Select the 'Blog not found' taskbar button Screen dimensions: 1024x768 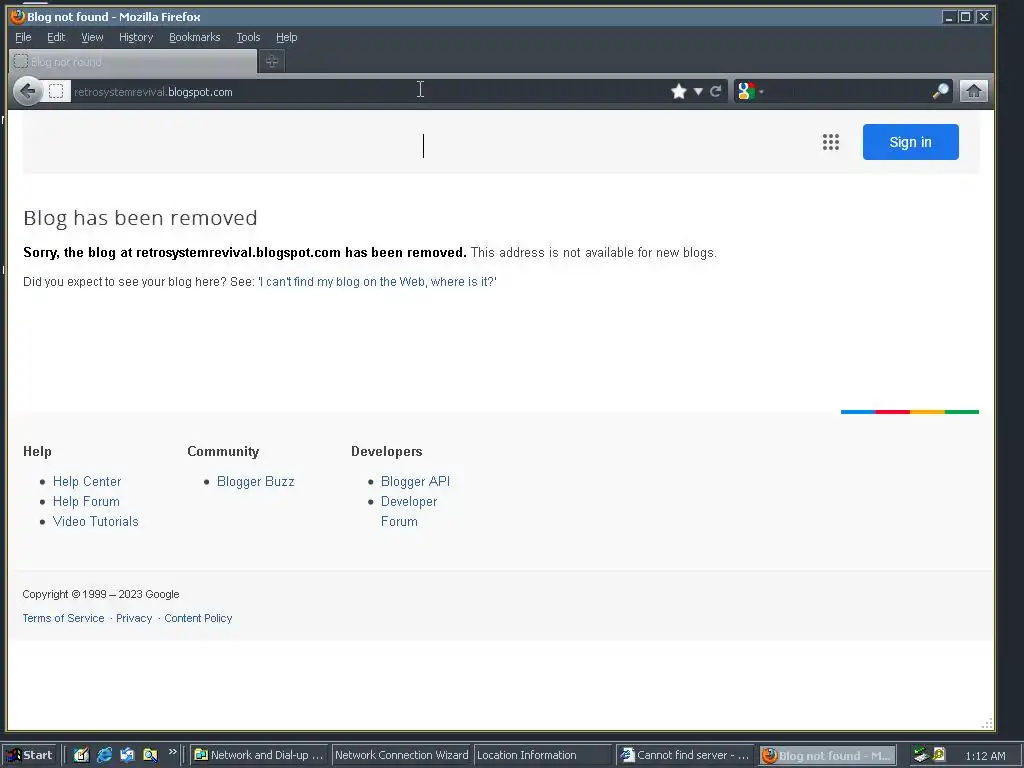click(x=827, y=756)
